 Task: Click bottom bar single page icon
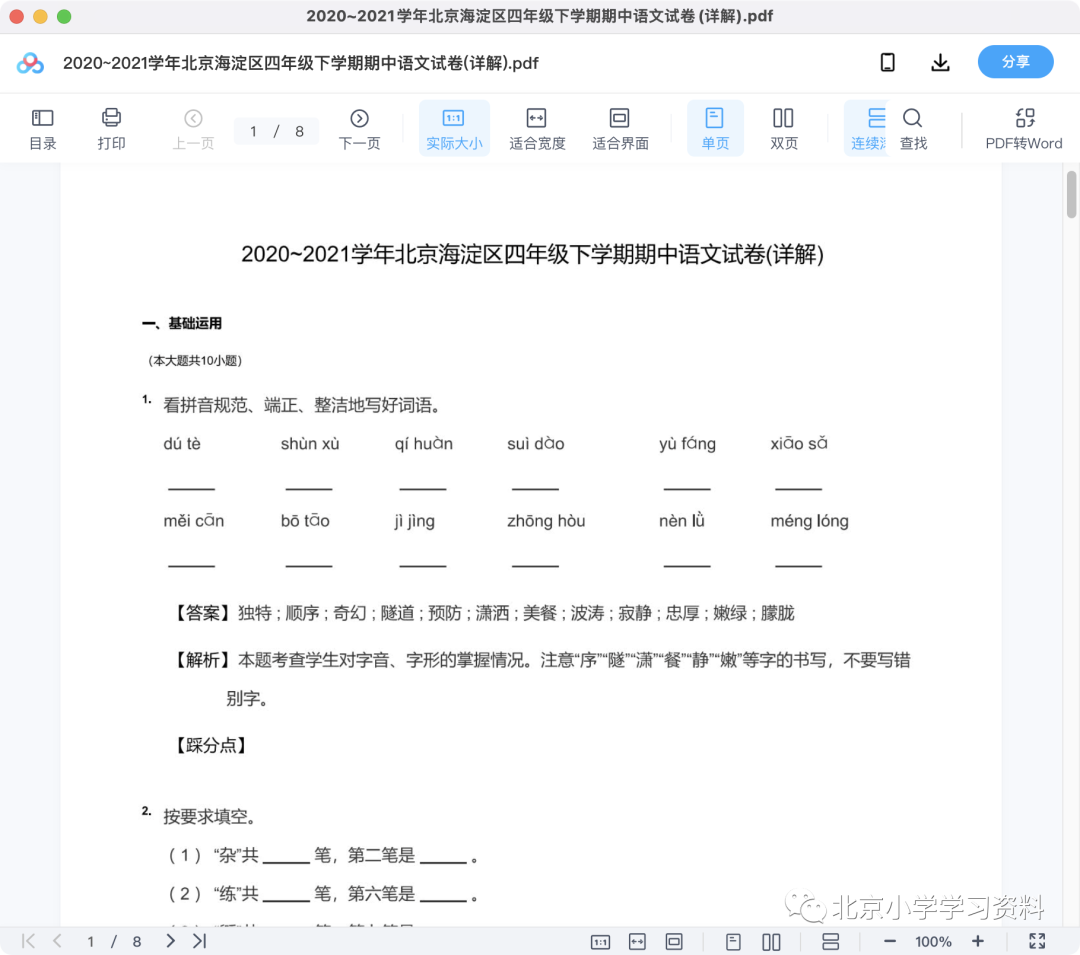click(734, 942)
